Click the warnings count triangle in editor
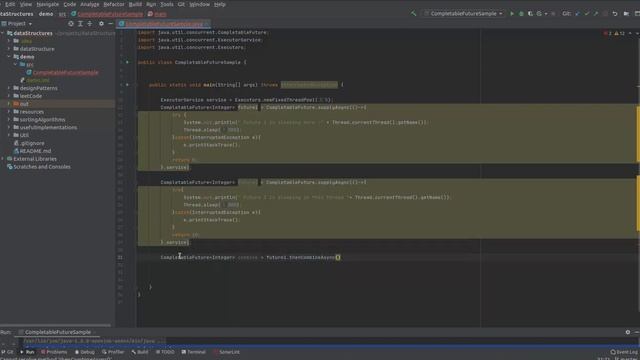Viewport: 640px width, 360px height. click(619, 33)
